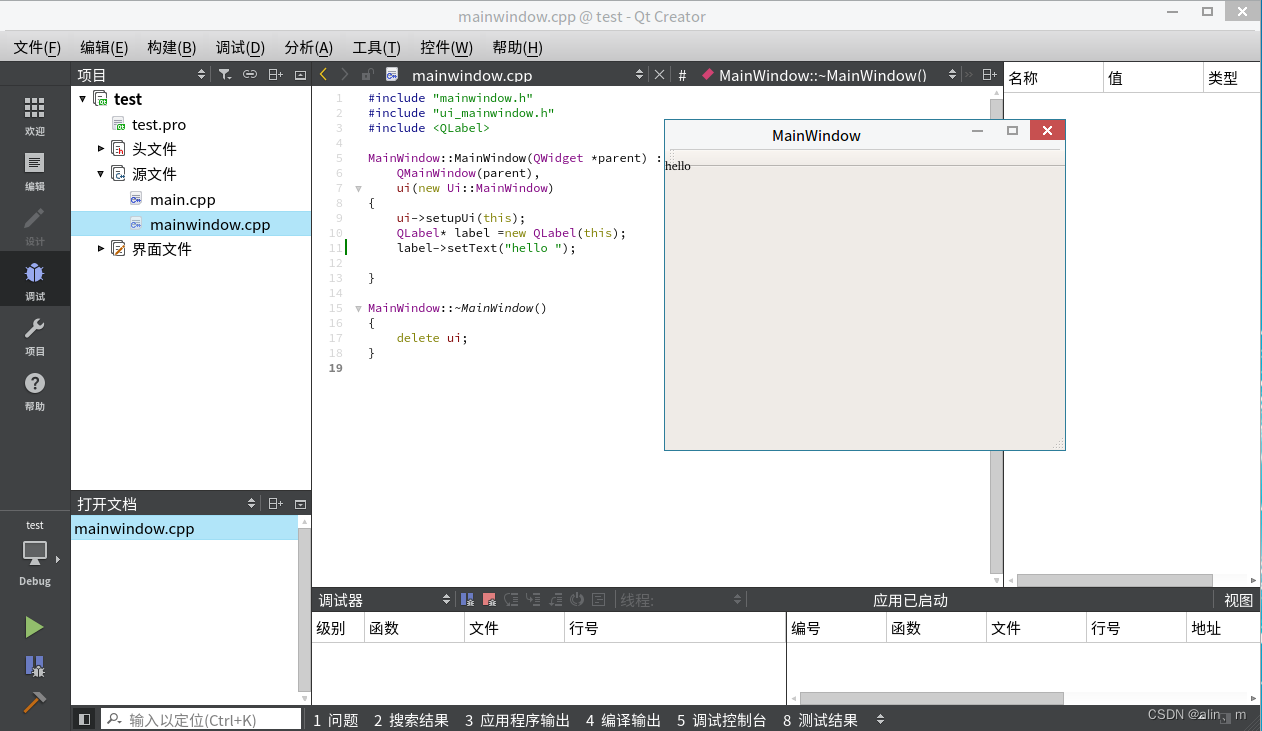Start debugging with the bug run button
1262x731 pixels.
pos(34,666)
